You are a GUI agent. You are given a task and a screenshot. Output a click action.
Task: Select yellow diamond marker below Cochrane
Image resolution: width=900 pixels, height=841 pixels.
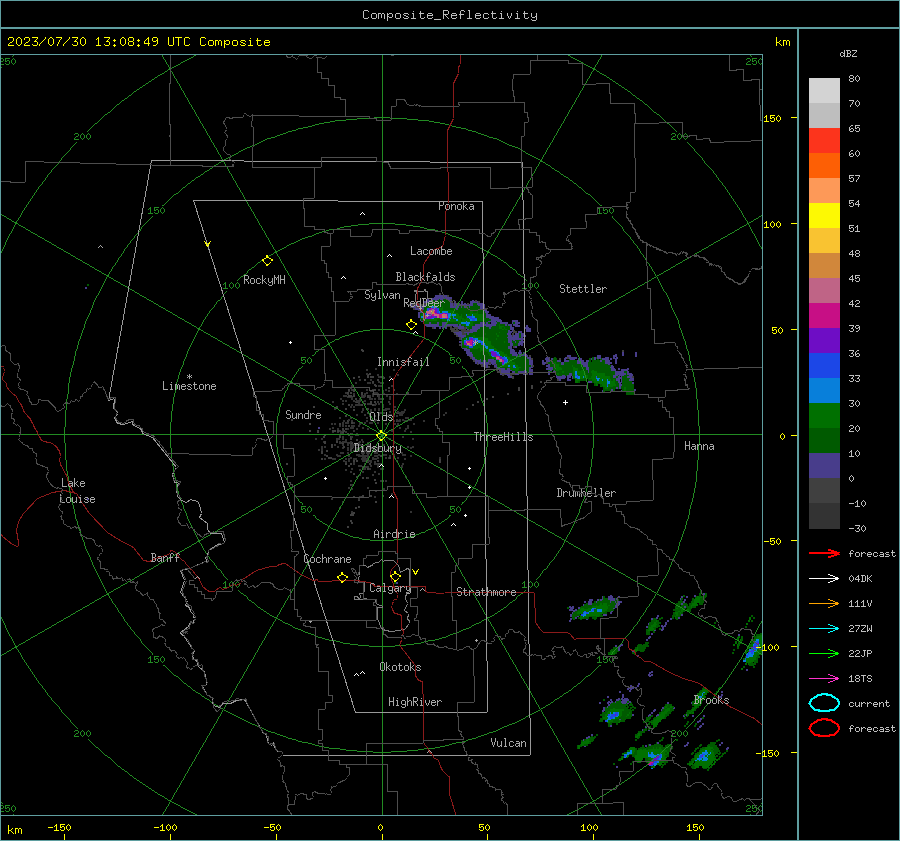pos(343,578)
